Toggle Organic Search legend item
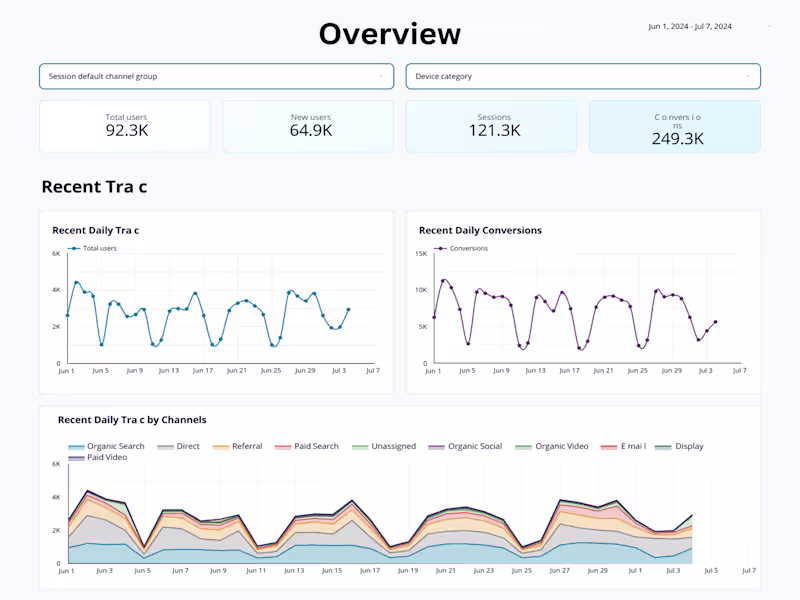The height and width of the screenshot is (600, 800). 106,446
